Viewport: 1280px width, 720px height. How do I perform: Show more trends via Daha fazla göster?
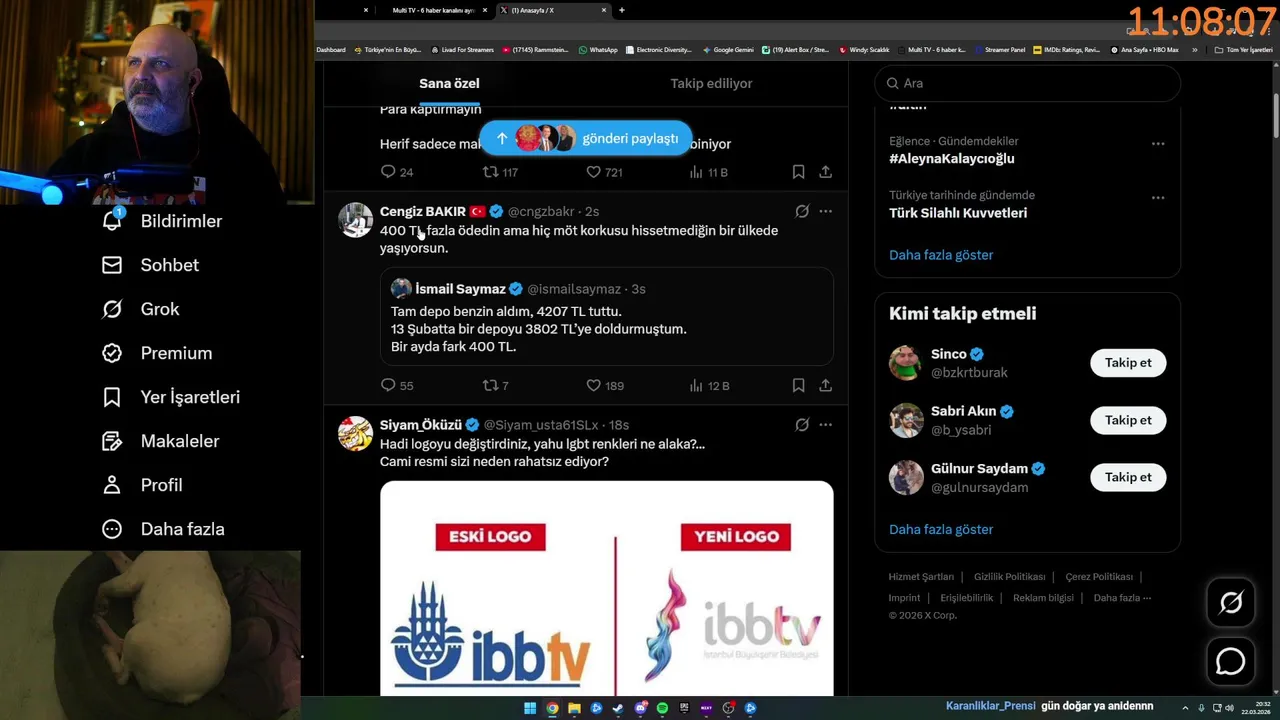[941, 255]
